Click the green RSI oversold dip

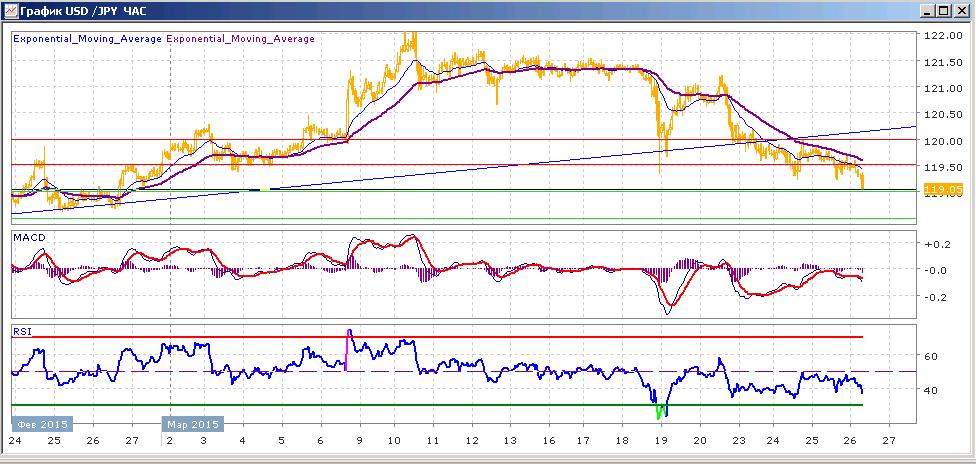click(662, 411)
